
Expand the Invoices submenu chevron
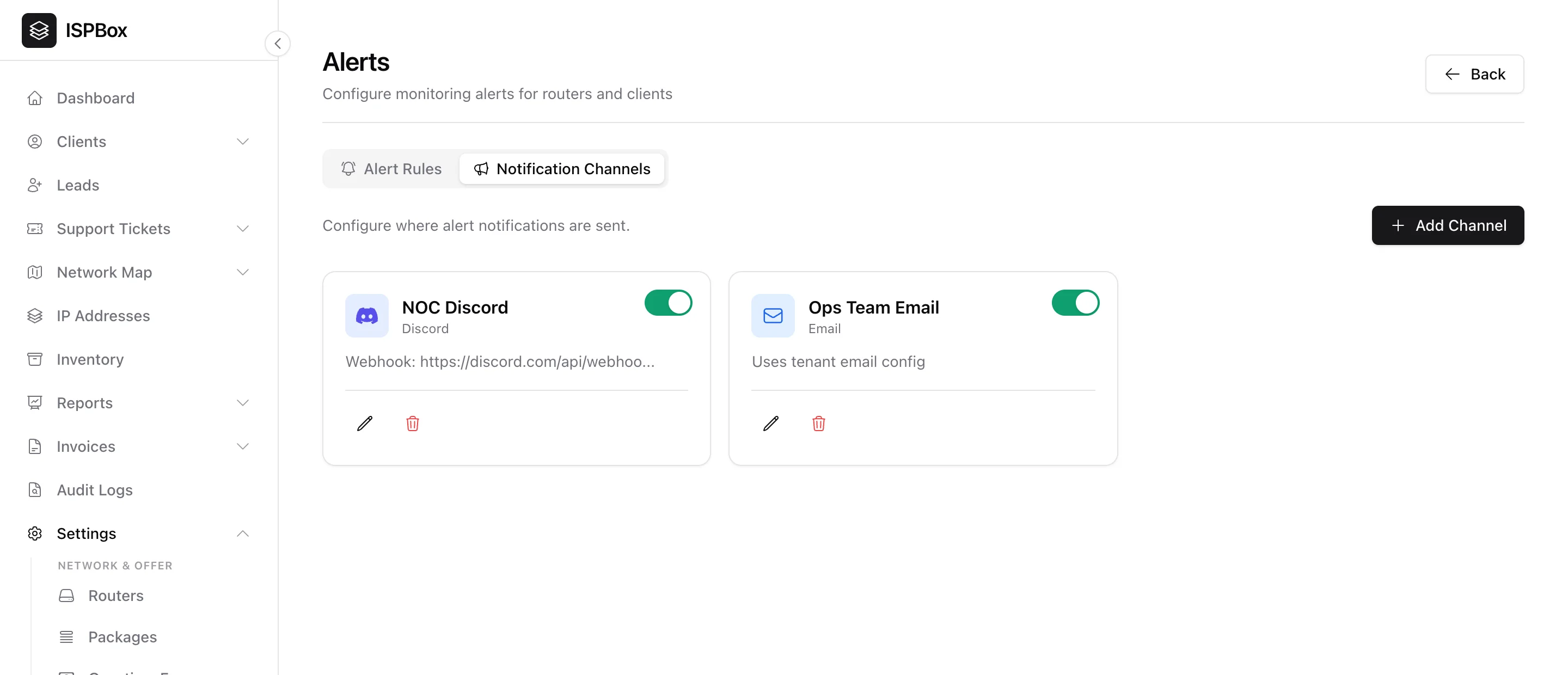pos(243,446)
